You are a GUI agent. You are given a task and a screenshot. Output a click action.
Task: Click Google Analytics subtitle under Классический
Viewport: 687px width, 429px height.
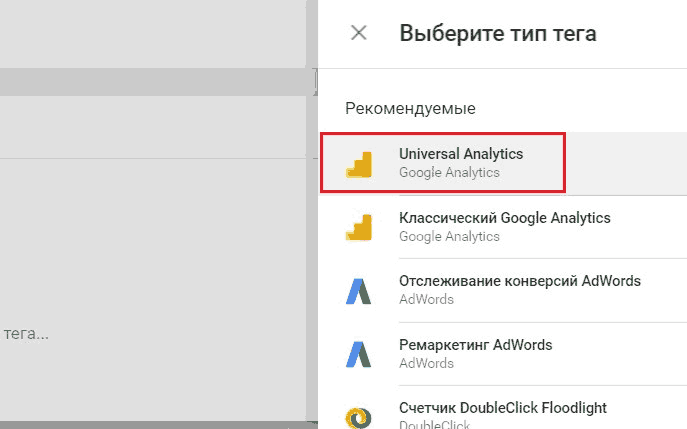tap(449, 237)
